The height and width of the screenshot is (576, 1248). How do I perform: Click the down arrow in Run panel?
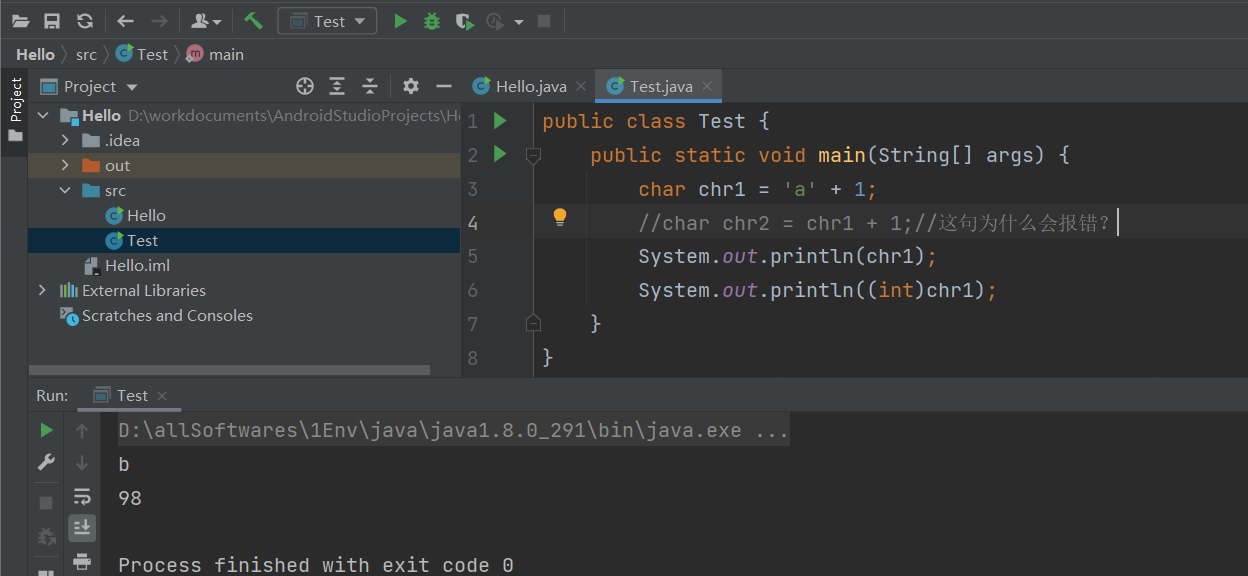pos(82,463)
